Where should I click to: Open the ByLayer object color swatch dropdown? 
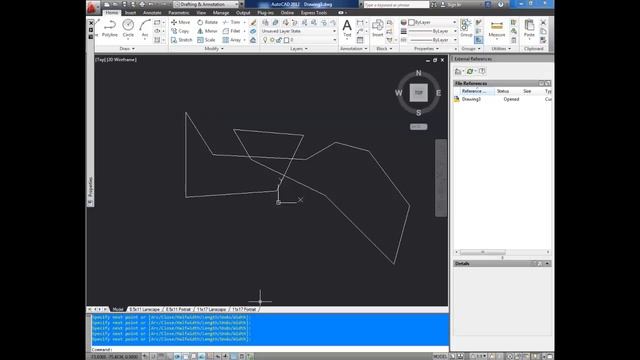pyautogui.click(x=432, y=22)
